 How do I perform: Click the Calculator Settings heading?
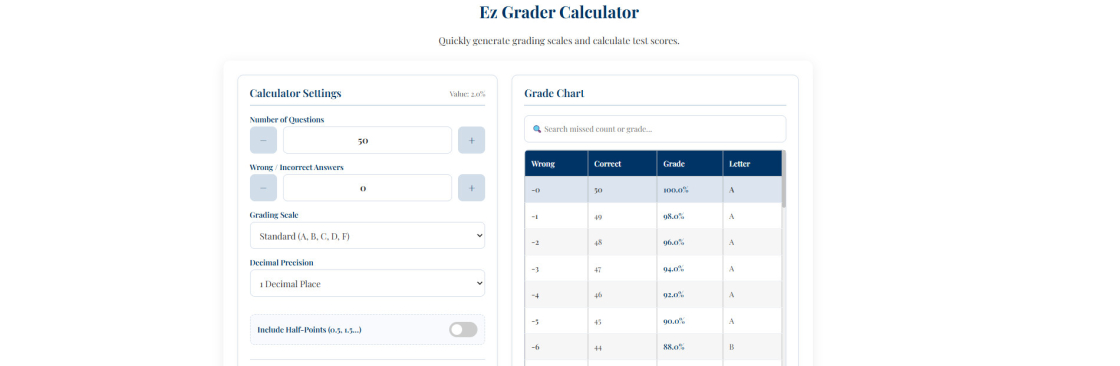pyautogui.click(x=296, y=94)
